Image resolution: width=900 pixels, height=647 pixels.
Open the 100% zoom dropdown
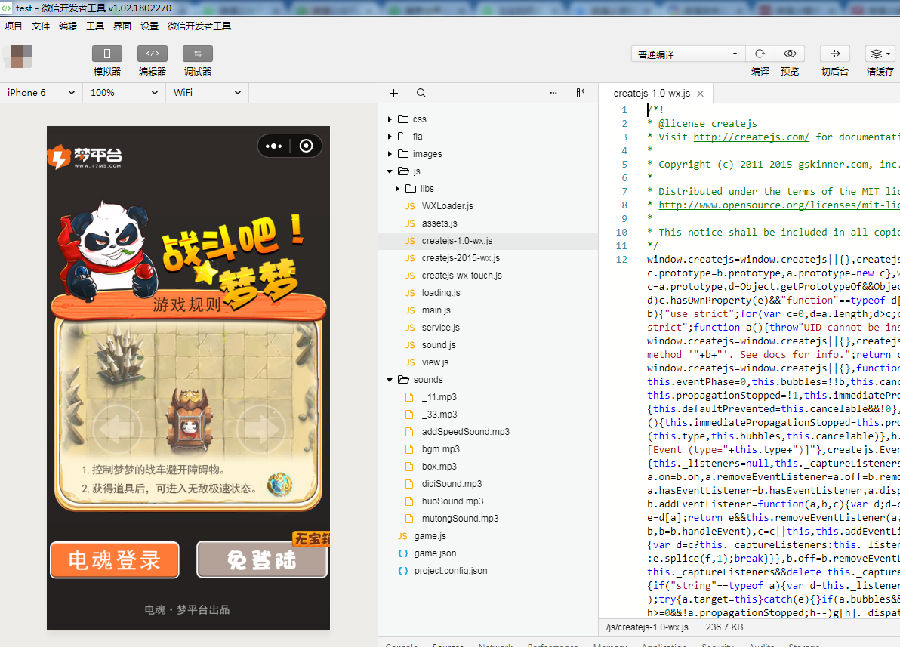124,92
